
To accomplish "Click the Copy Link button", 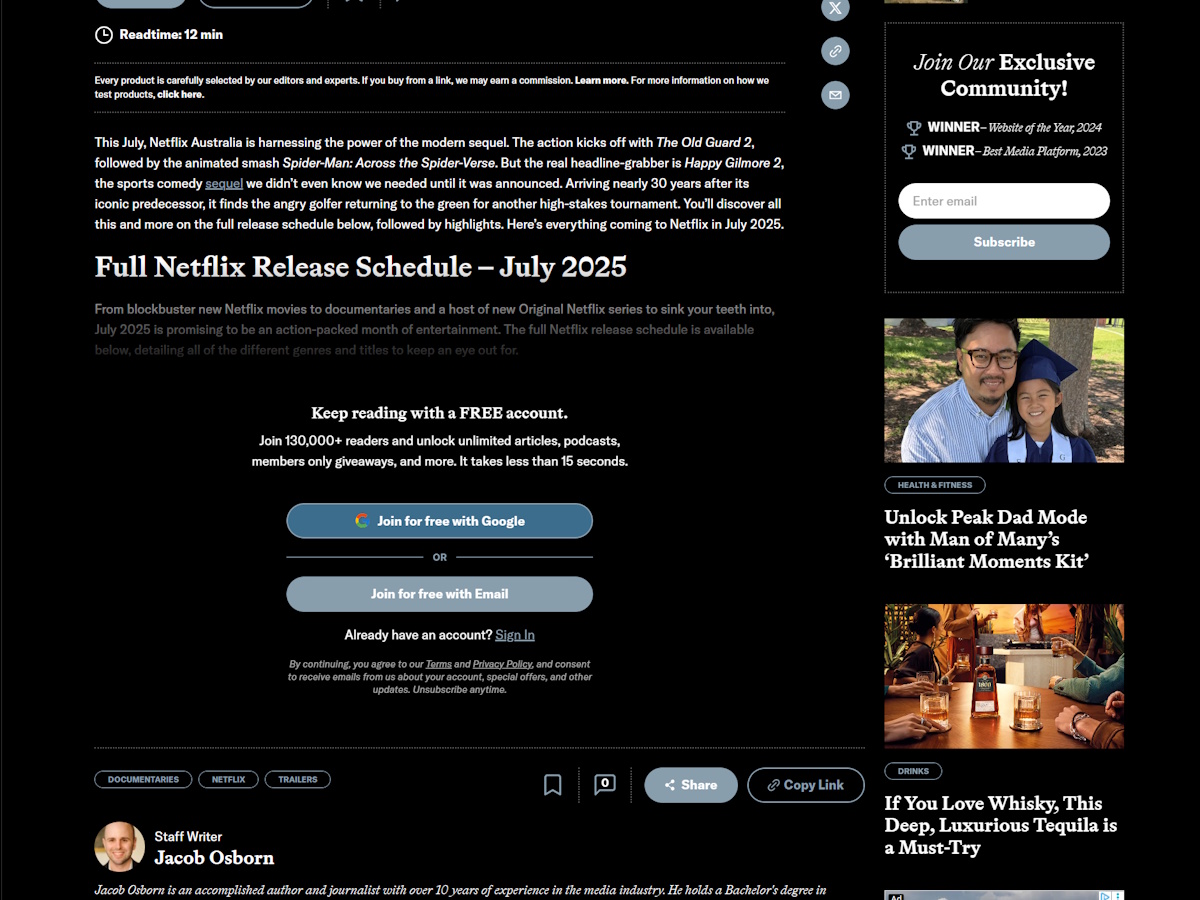I will (x=806, y=785).
